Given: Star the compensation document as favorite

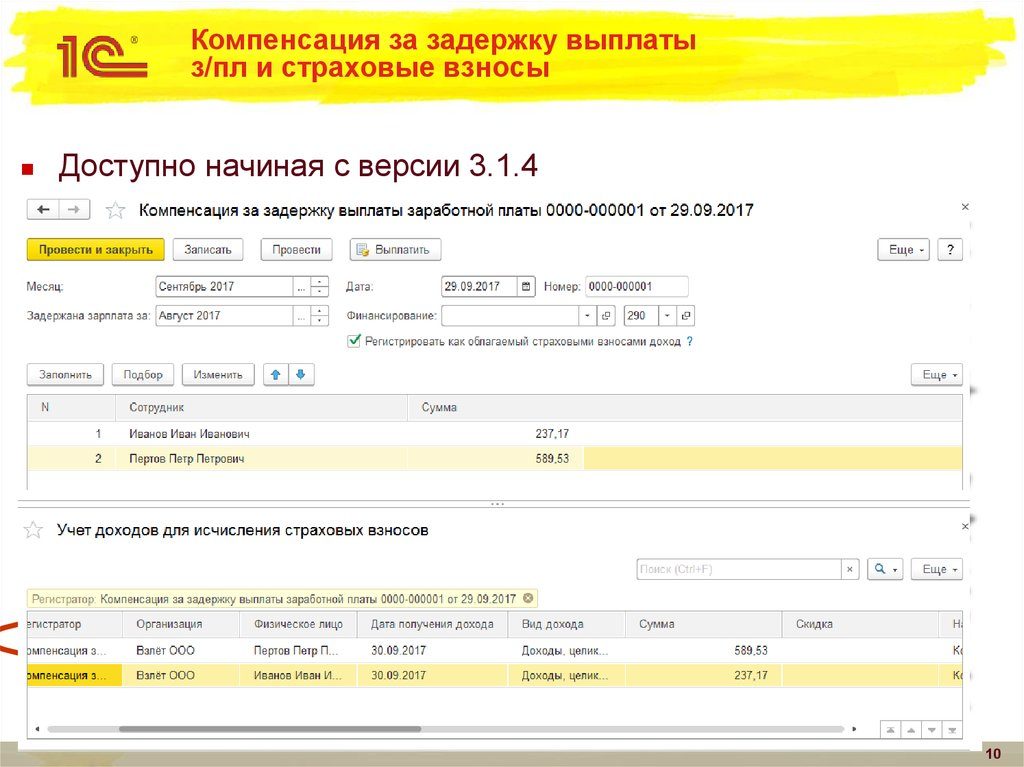Looking at the screenshot, I should click(x=116, y=210).
